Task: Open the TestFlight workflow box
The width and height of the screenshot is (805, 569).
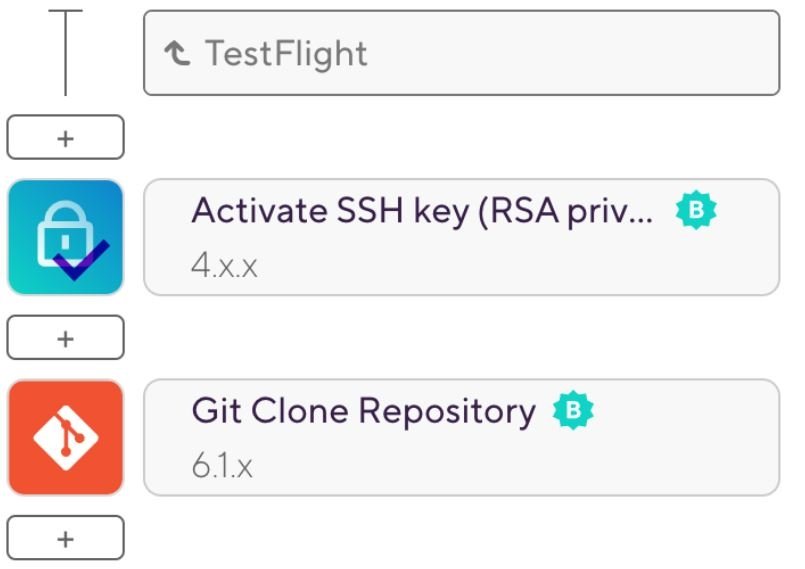Action: (461, 53)
